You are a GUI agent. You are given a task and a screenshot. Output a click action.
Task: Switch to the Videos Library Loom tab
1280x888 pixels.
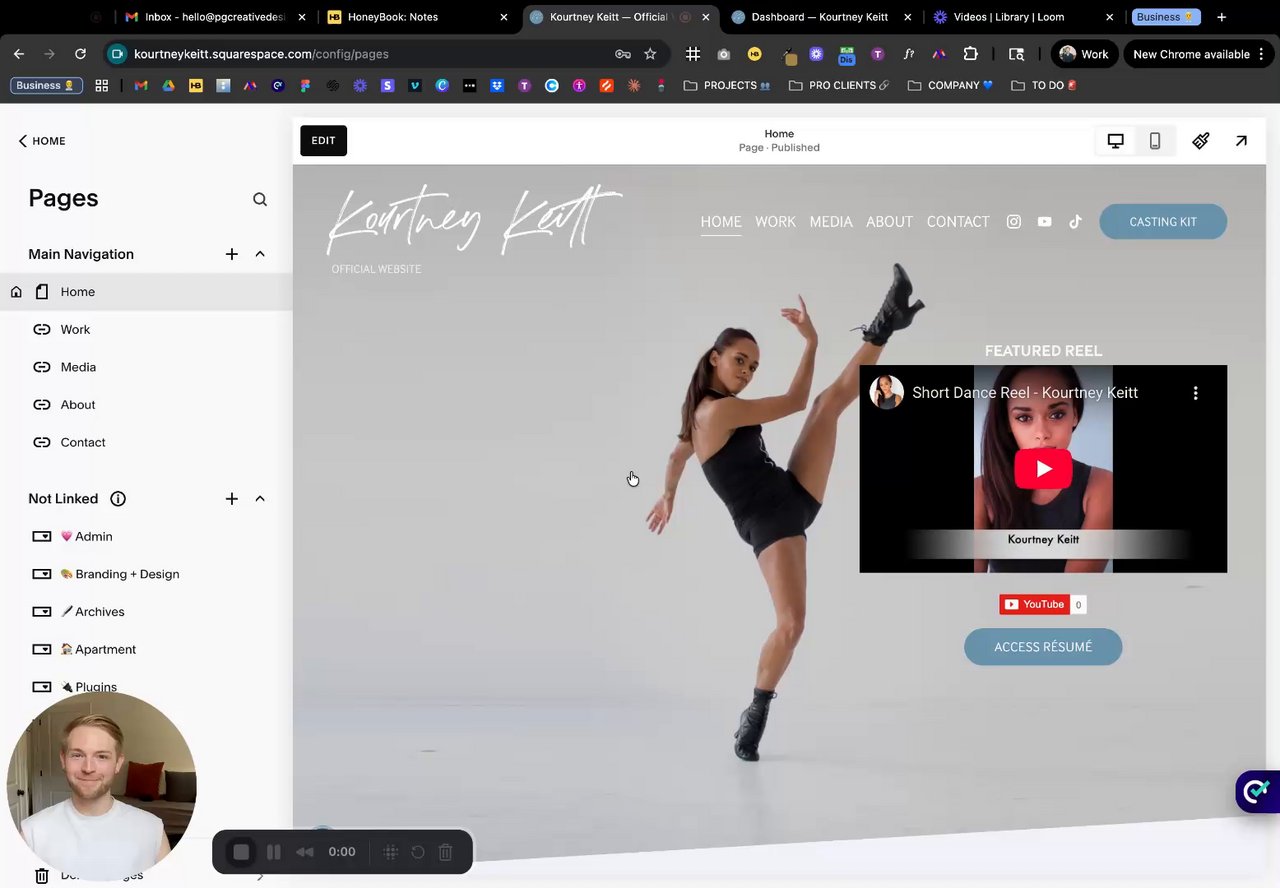click(1024, 17)
